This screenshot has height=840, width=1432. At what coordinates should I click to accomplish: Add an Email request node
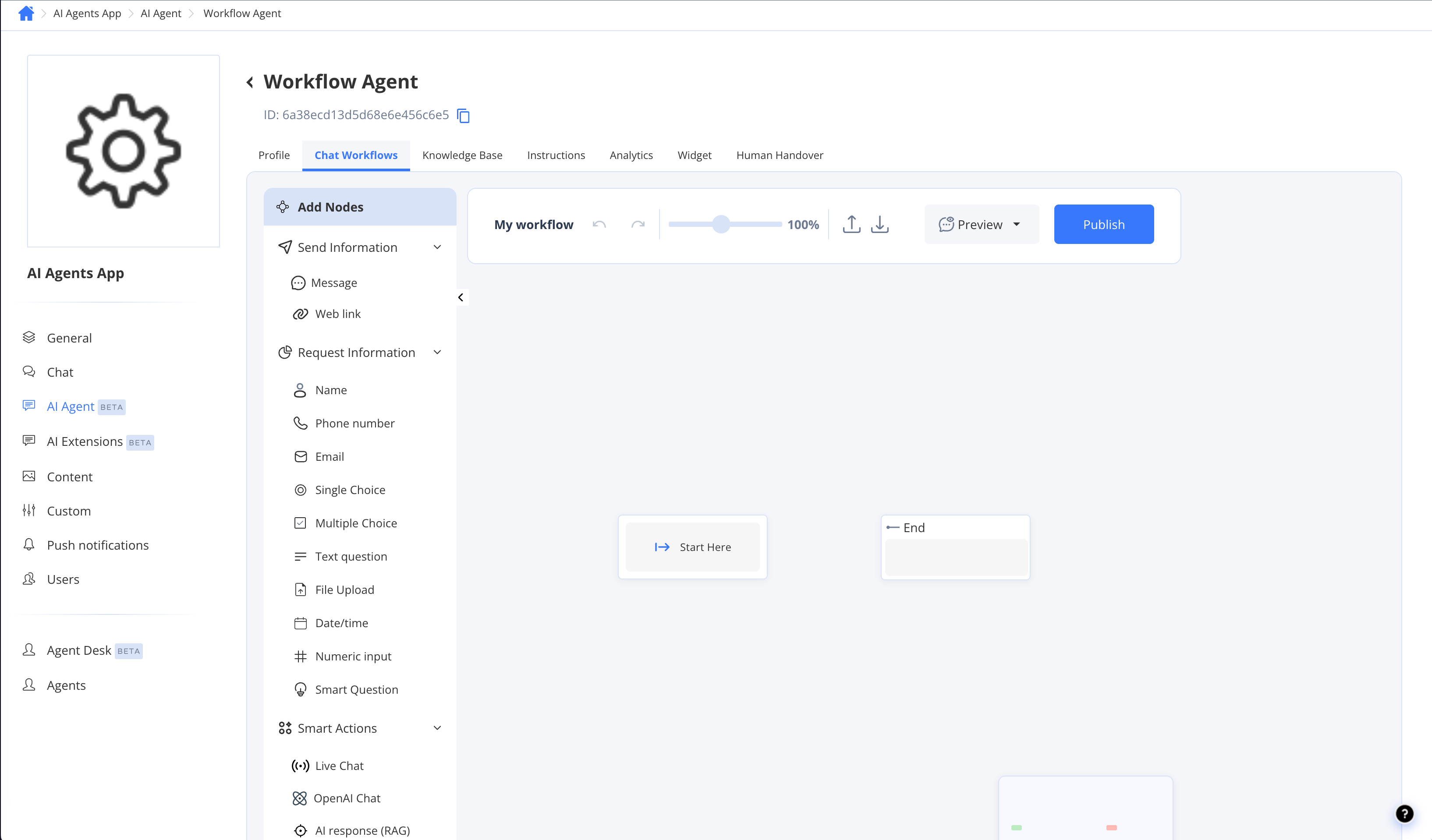(319, 457)
